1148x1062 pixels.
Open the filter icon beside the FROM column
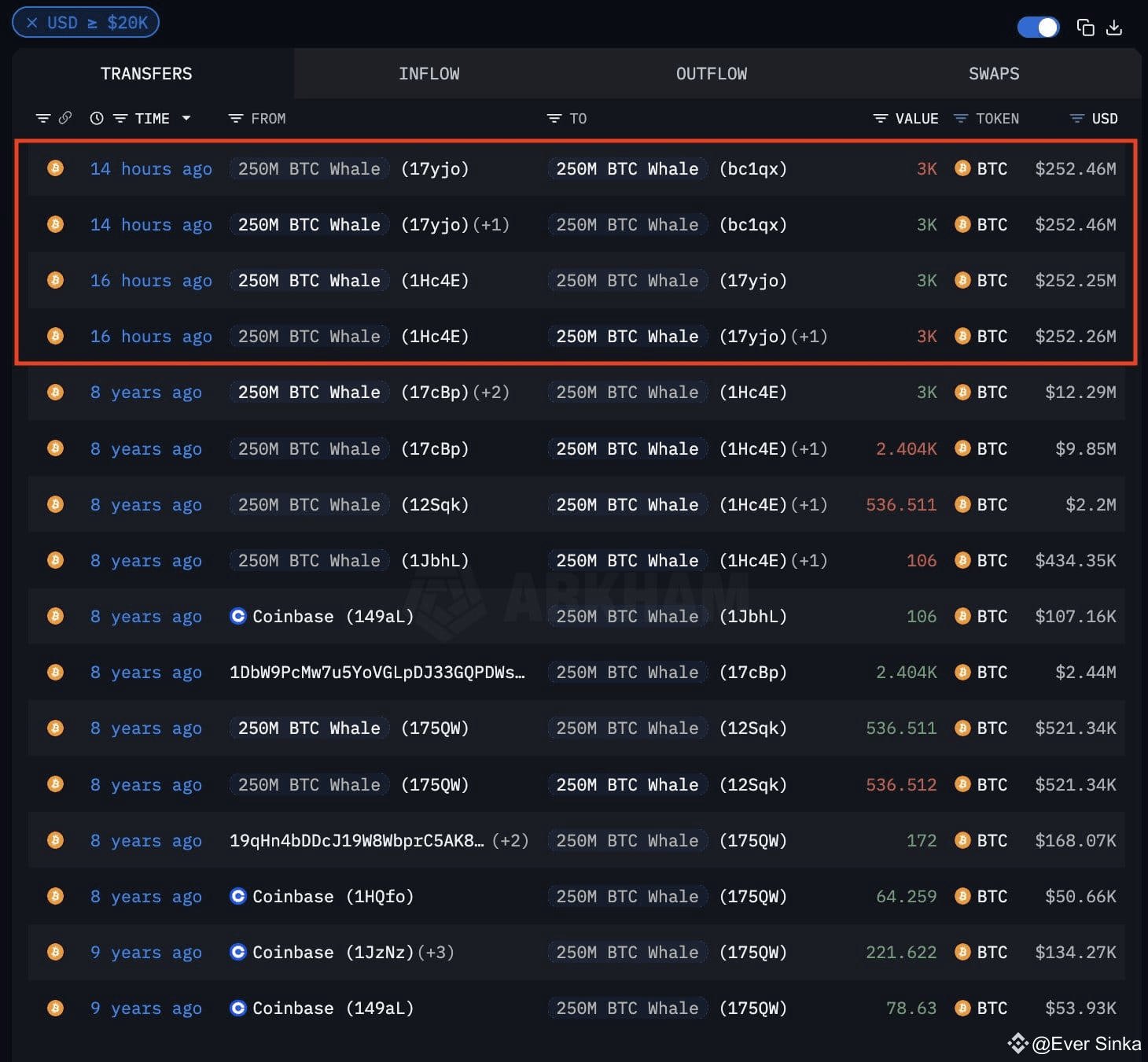[235, 118]
